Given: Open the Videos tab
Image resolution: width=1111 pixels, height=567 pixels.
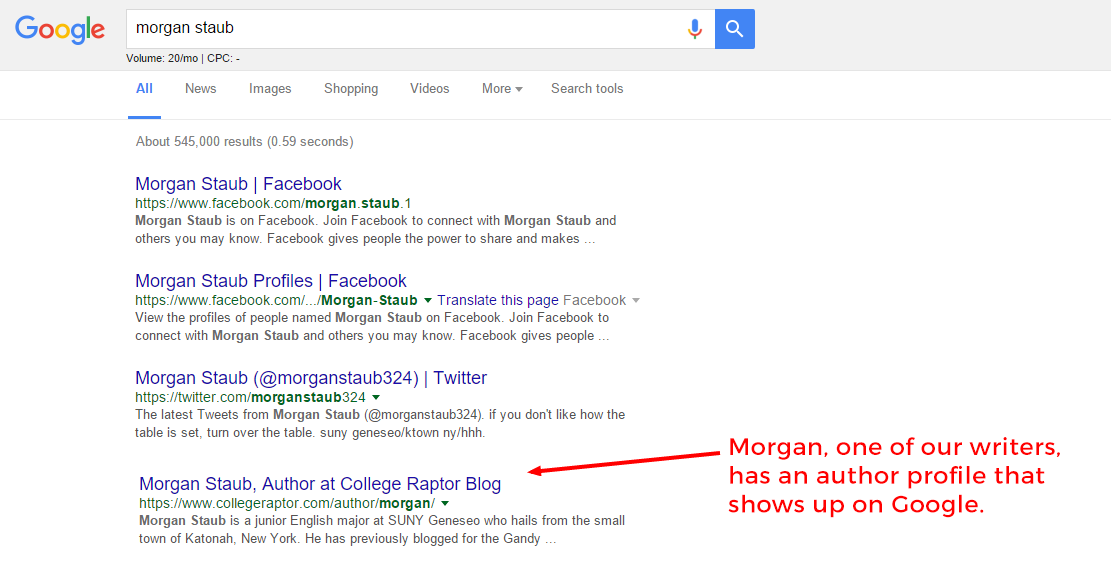Looking at the screenshot, I should click(429, 89).
